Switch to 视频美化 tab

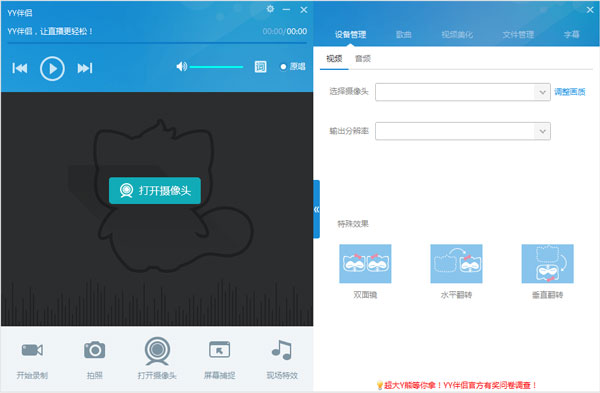[457, 35]
